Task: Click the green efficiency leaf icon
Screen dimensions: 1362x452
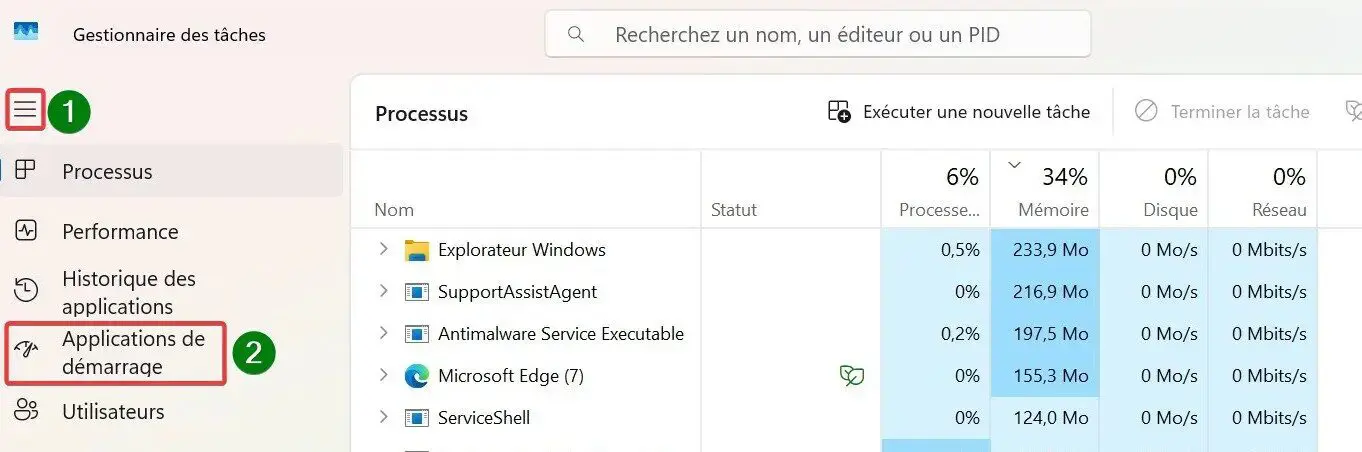Action: point(852,376)
